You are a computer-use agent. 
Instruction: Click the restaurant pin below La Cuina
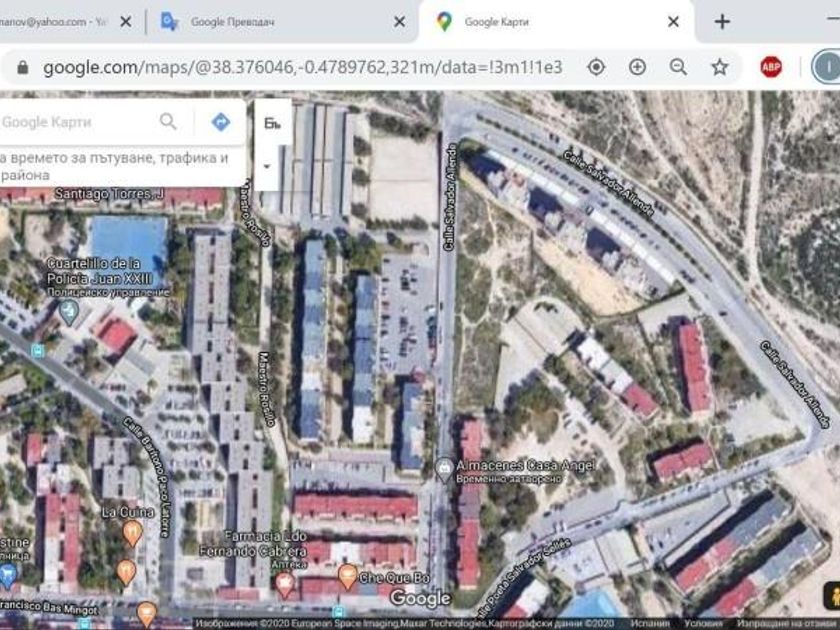[126, 572]
